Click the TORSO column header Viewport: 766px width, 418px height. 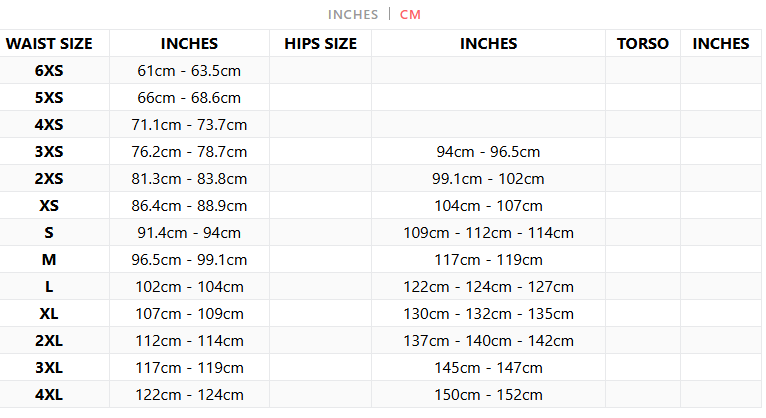click(643, 44)
